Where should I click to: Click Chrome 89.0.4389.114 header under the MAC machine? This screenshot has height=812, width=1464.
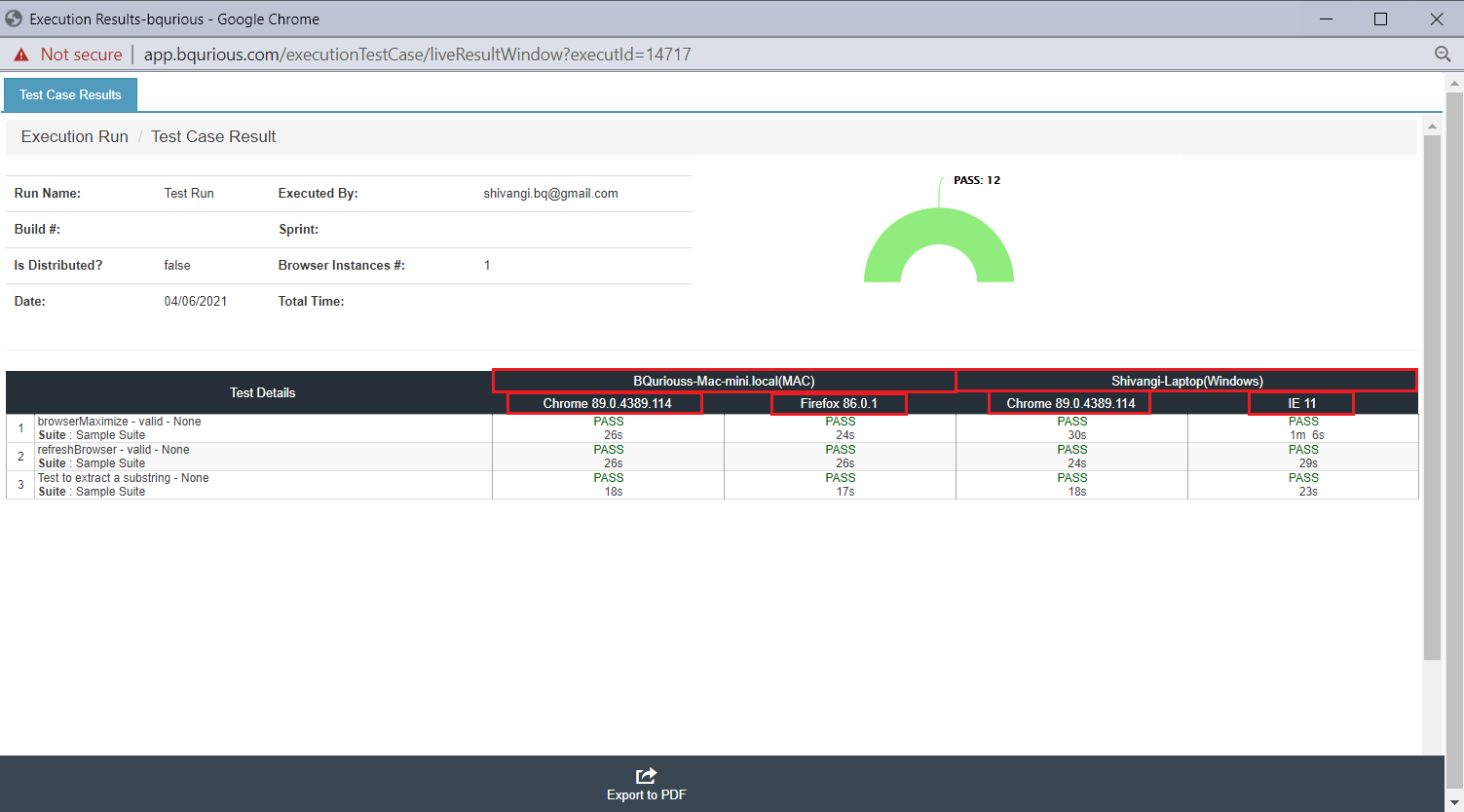coord(607,403)
